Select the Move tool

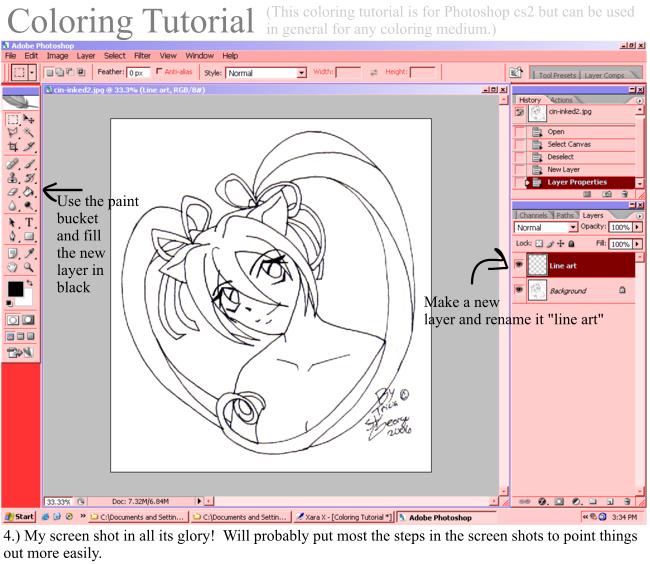29,119
